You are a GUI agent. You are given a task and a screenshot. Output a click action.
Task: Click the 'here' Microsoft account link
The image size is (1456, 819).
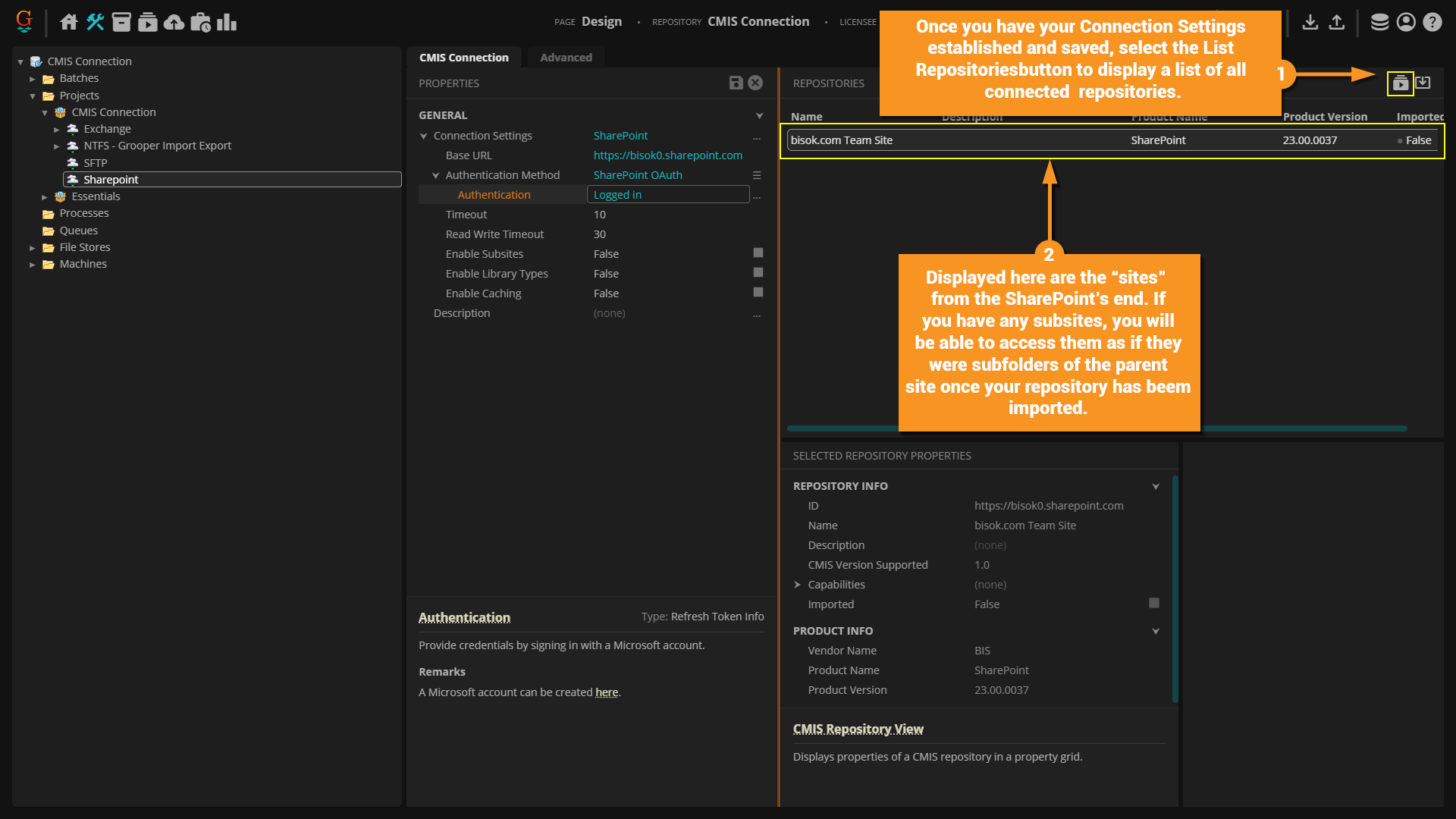point(606,692)
